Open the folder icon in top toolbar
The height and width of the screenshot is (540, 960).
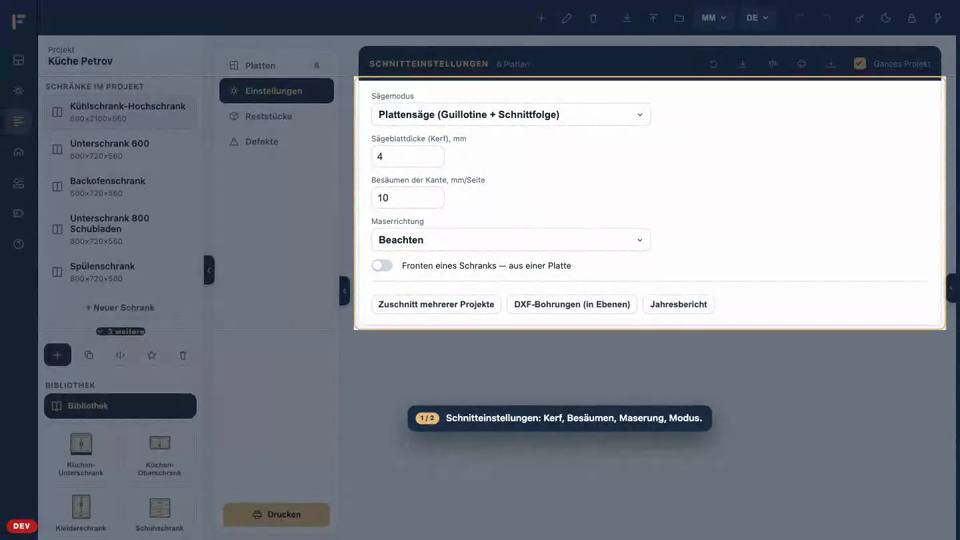(x=679, y=18)
